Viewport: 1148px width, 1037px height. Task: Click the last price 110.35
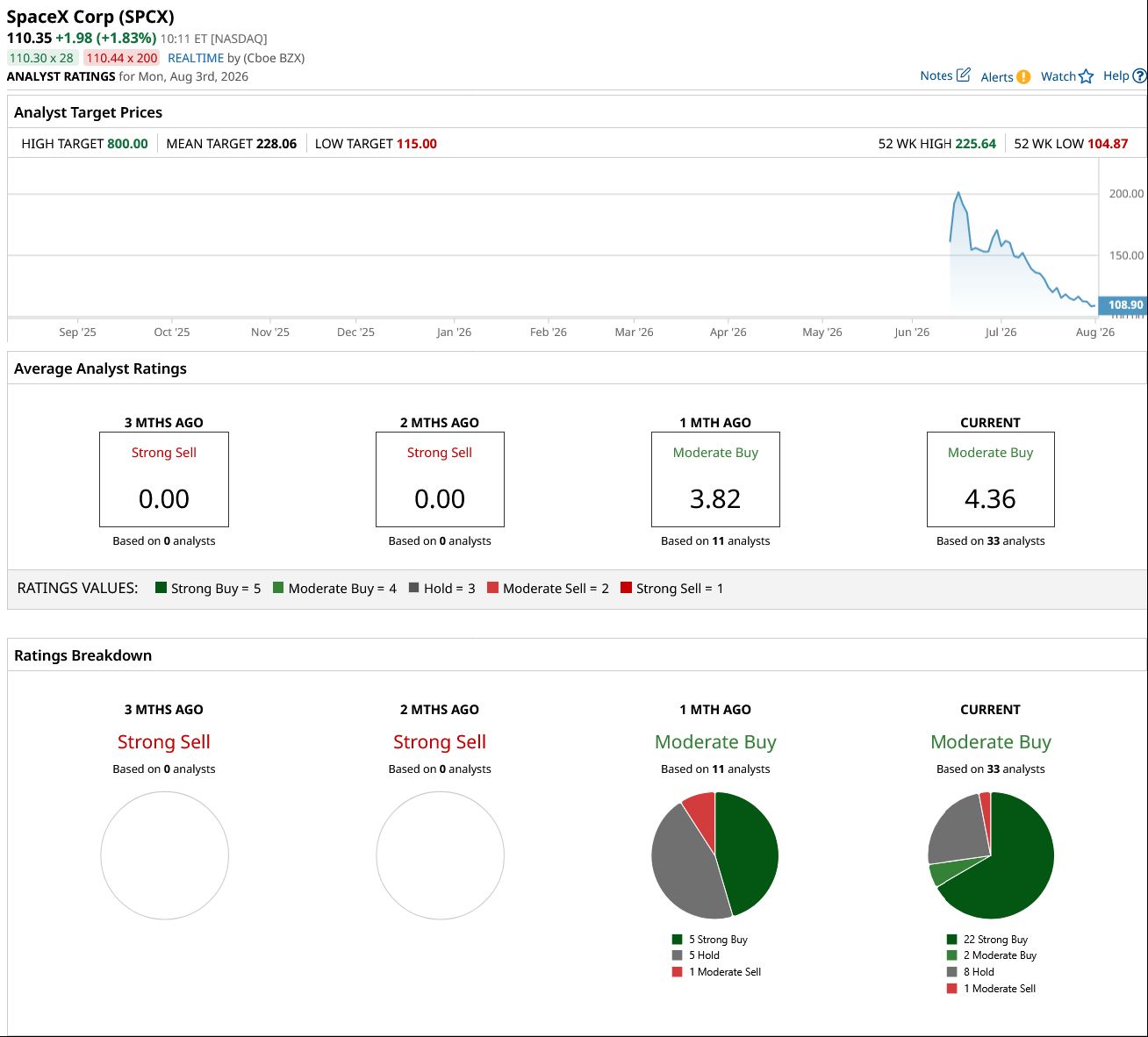29,38
